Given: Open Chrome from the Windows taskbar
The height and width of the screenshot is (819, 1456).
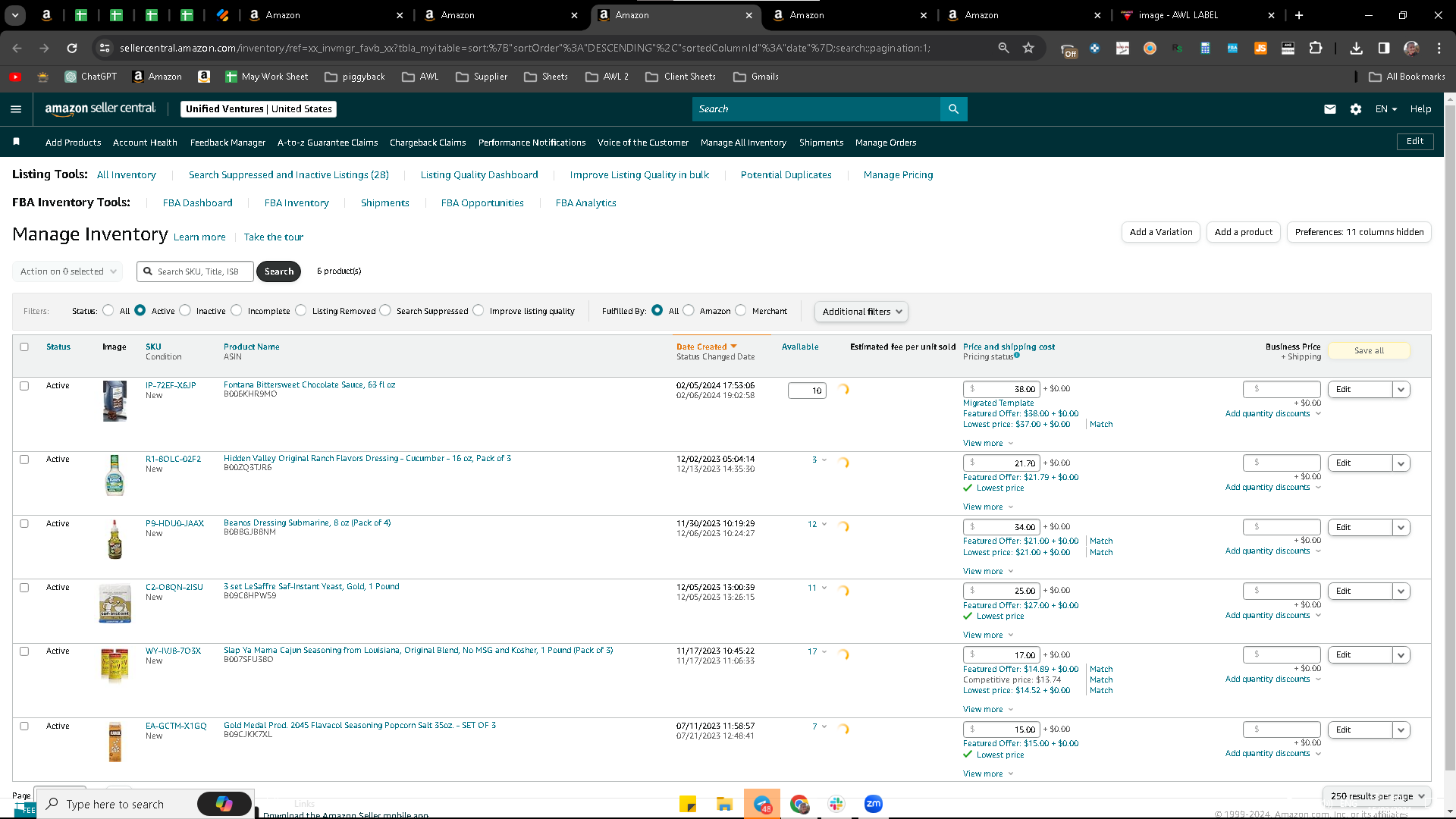Looking at the screenshot, I should pyautogui.click(x=799, y=804).
